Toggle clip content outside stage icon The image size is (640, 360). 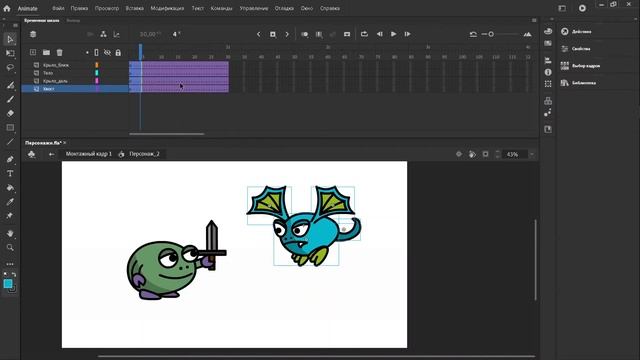pos(485,154)
